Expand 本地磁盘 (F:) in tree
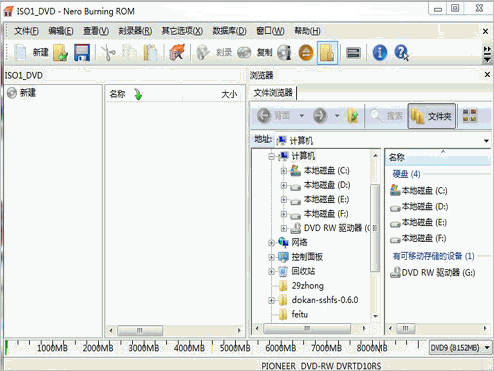 coord(284,214)
